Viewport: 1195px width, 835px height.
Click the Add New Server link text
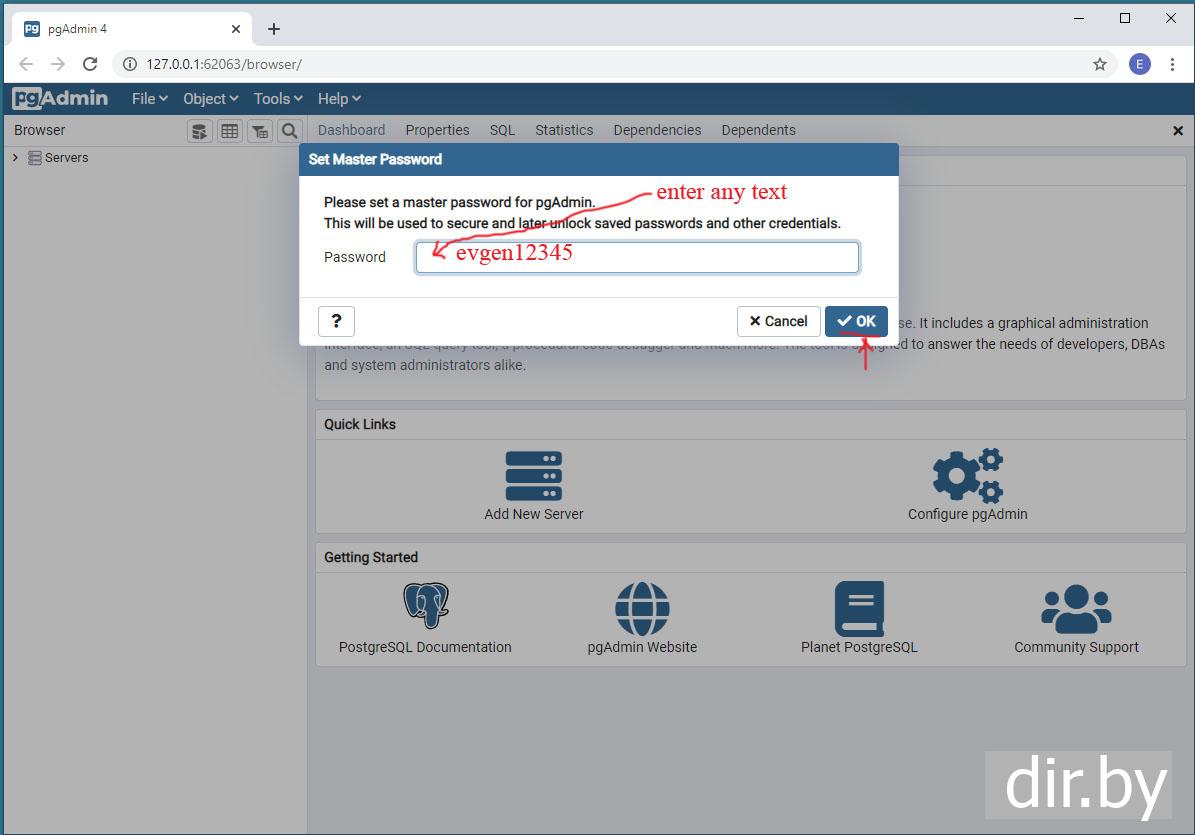(x=533, y=514)
